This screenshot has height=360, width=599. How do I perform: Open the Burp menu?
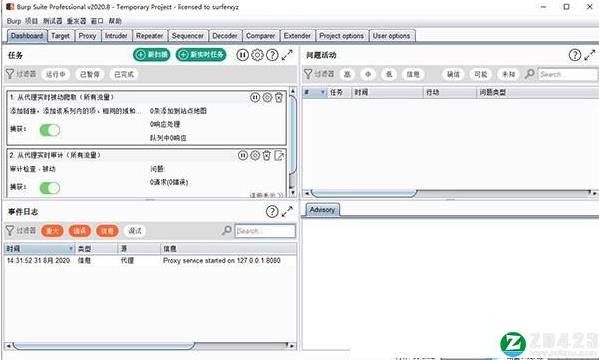14,21
